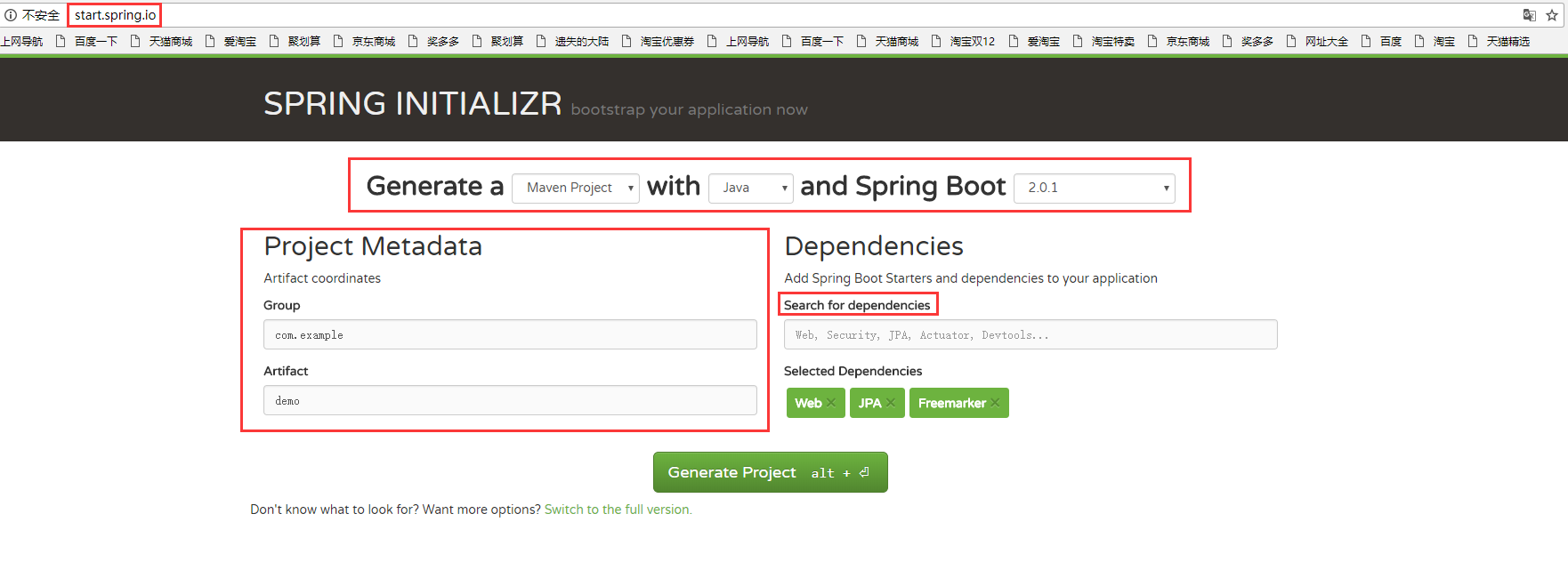Click the Selected Dependencies label

click(853, 371)
